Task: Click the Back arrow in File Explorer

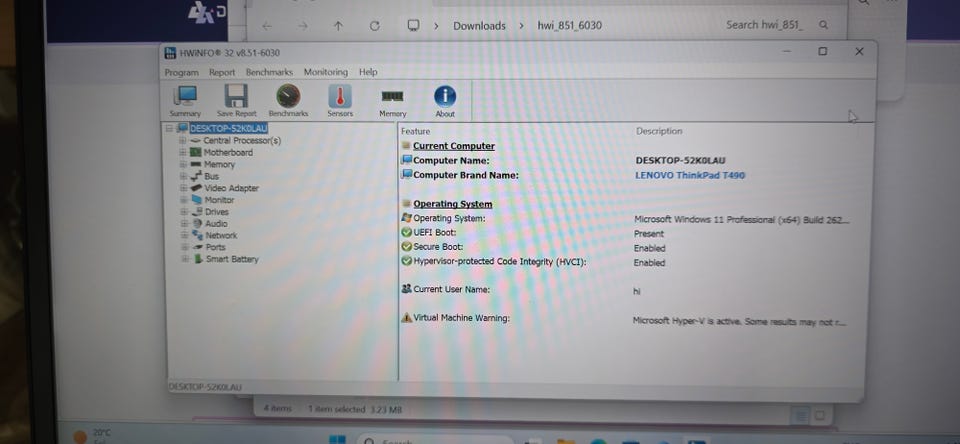Action: pyautogui.click(x=266, y=26)
